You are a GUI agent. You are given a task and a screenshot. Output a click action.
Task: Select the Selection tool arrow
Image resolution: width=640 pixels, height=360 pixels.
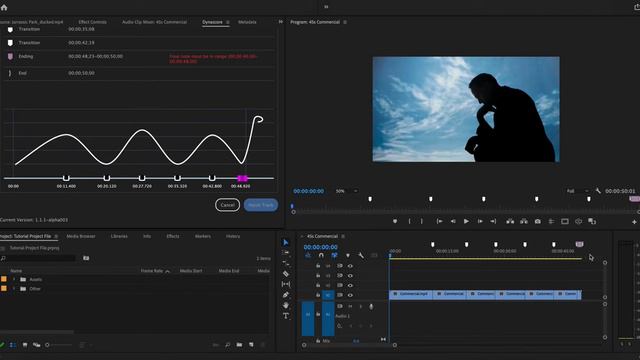[286, 242]
